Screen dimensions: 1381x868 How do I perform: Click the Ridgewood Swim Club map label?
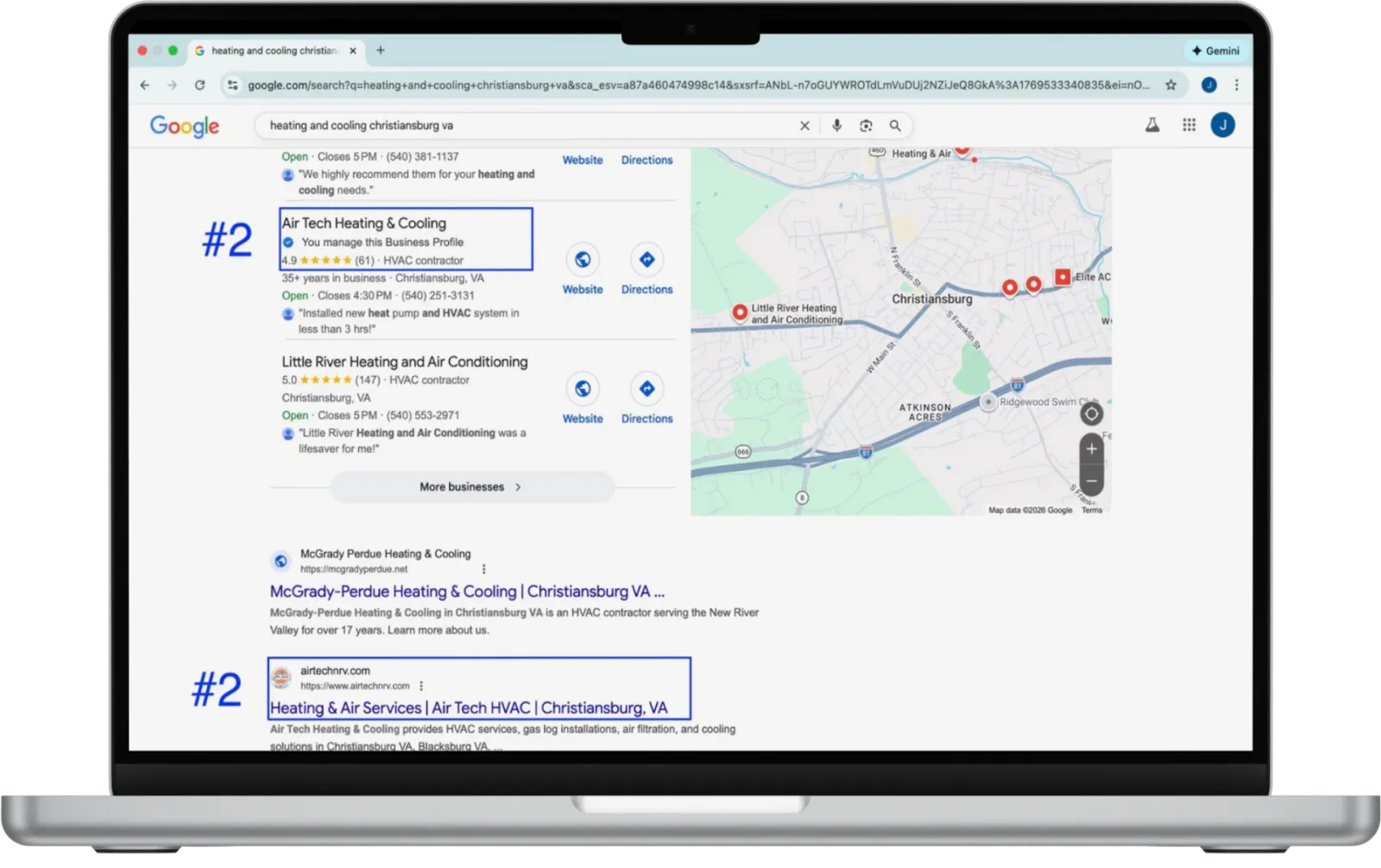click(x=1048, y=403)
